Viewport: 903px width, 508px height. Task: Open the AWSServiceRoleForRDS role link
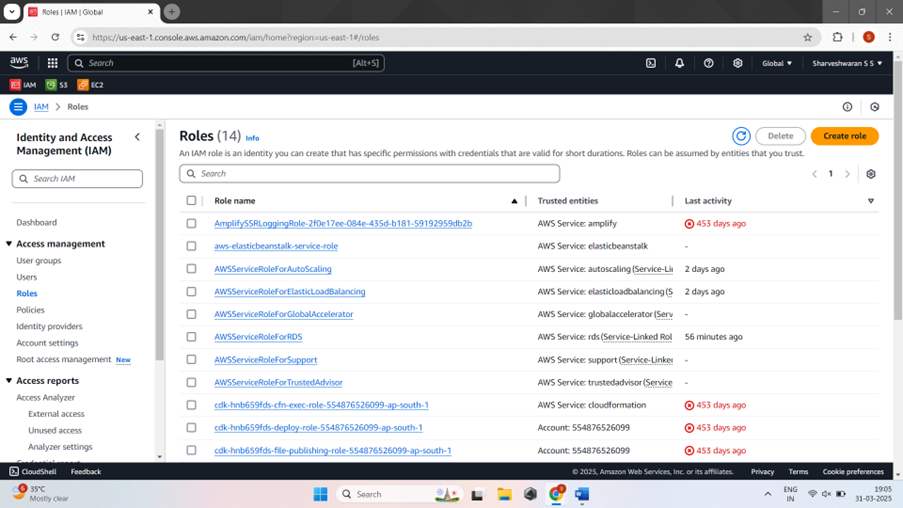coord(258,337)
